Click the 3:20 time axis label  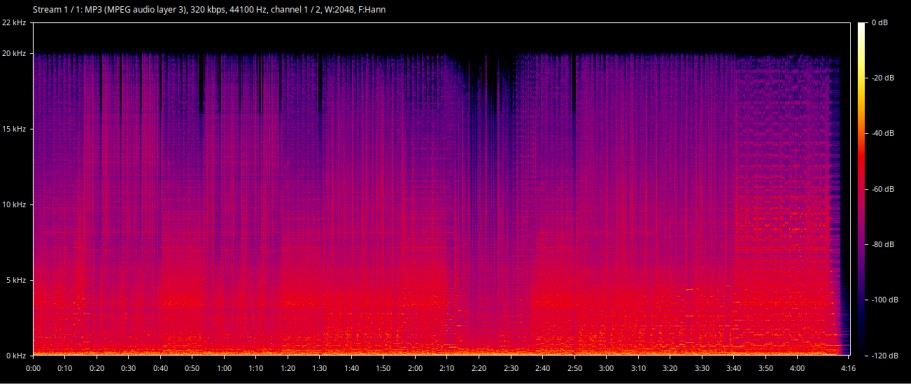(x=669, y=368)
